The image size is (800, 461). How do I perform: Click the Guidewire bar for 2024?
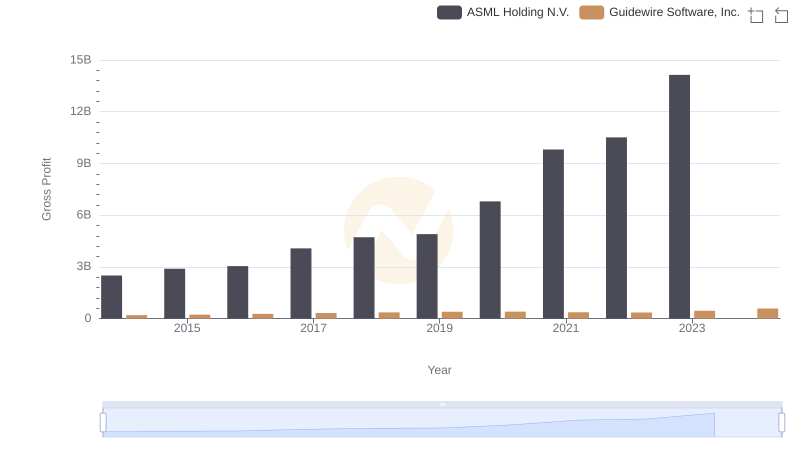coord(767,314)
